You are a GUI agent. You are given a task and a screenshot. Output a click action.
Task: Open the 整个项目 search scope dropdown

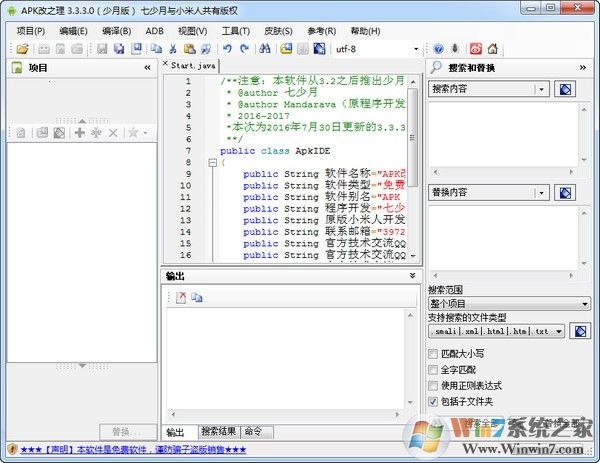coord(585,304)
